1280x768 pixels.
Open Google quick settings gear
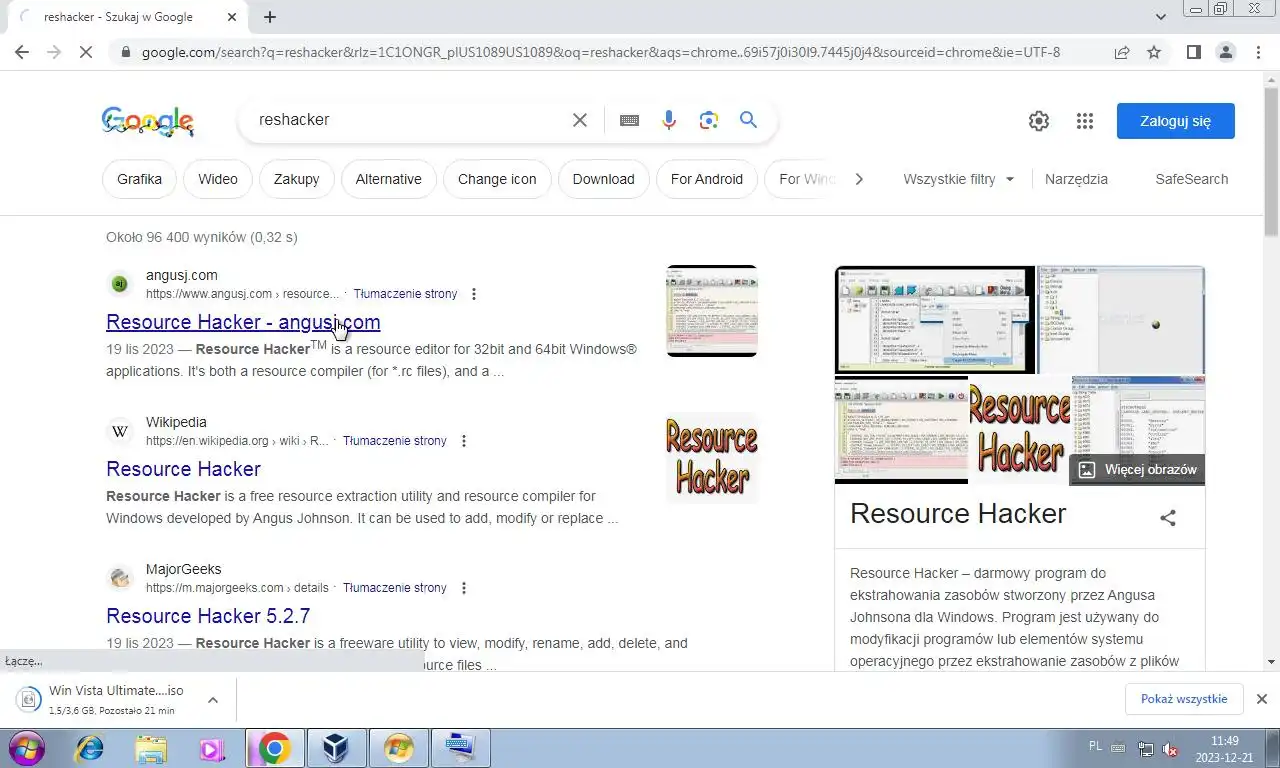[1039, 121]
